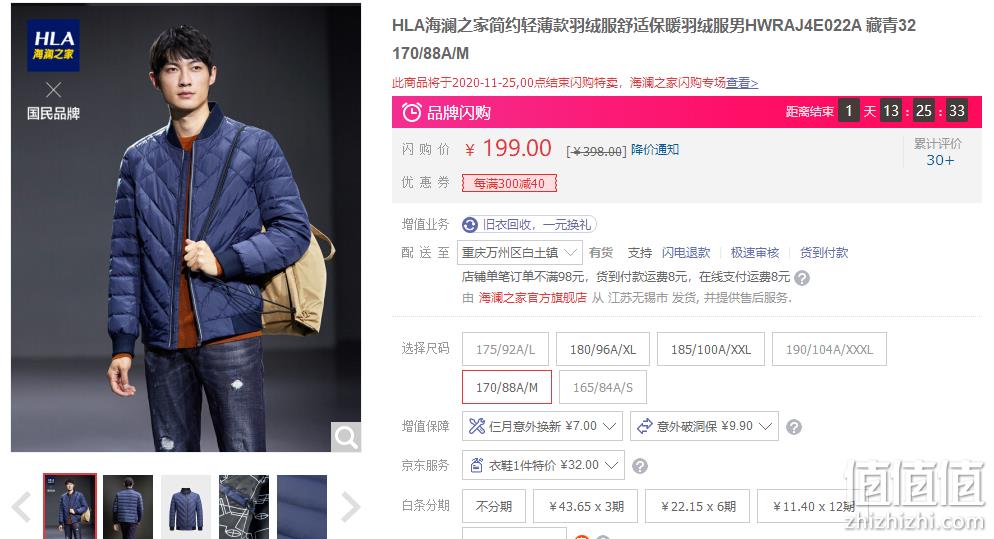Select size 180/96A/XL
Image resolution: width=994 pixels, height=539 pixels.
[603, 349]
